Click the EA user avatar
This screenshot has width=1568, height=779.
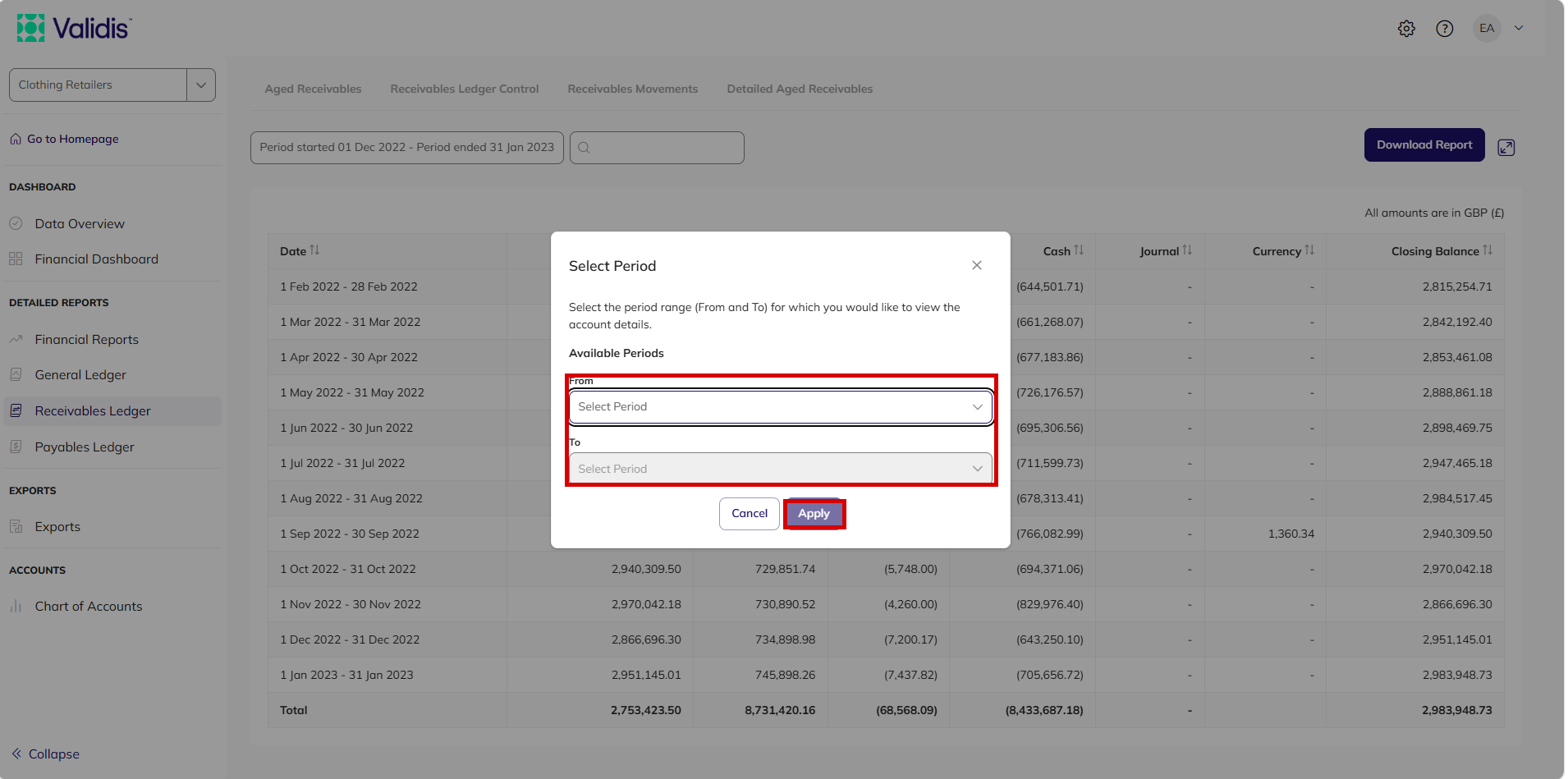click(x=1487, y=28)
